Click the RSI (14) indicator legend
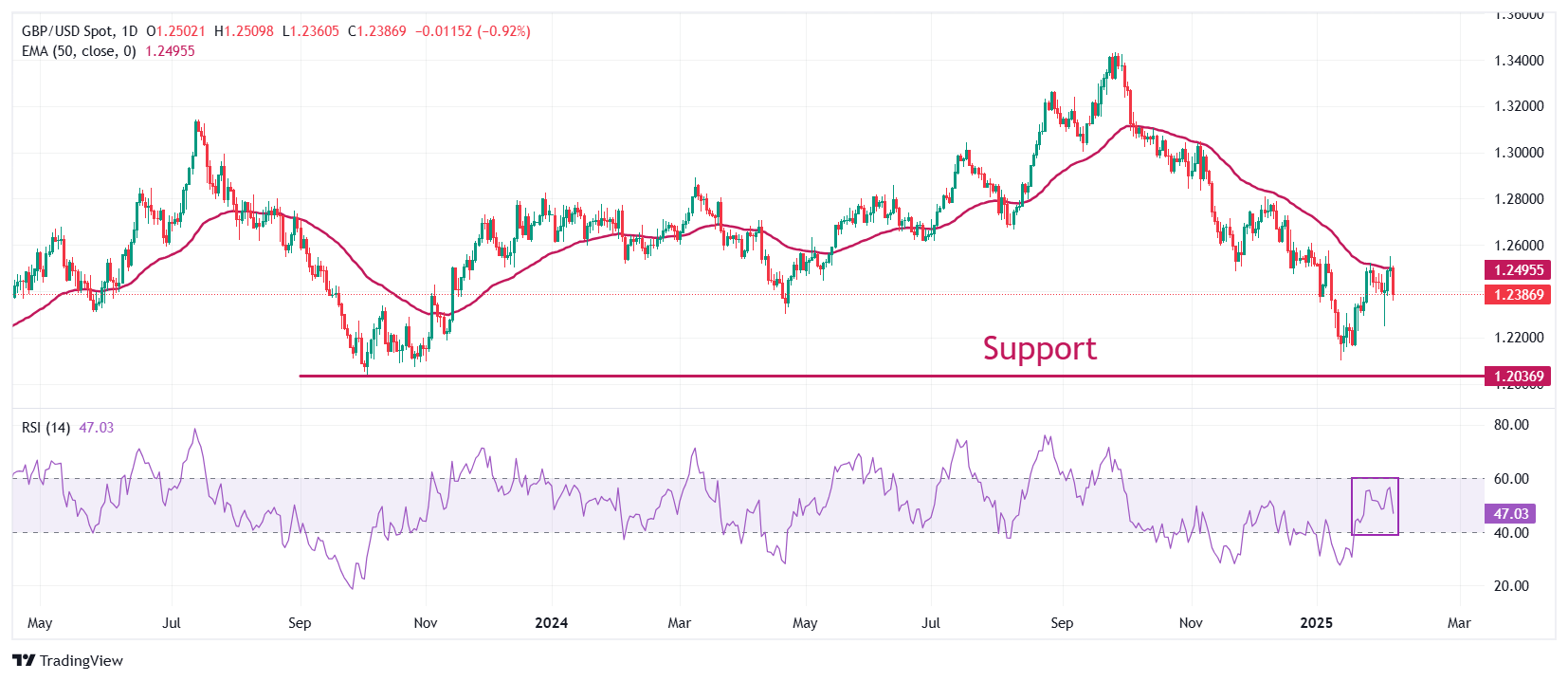Screen dimensions: 1568x681 [x=46, y=428]
